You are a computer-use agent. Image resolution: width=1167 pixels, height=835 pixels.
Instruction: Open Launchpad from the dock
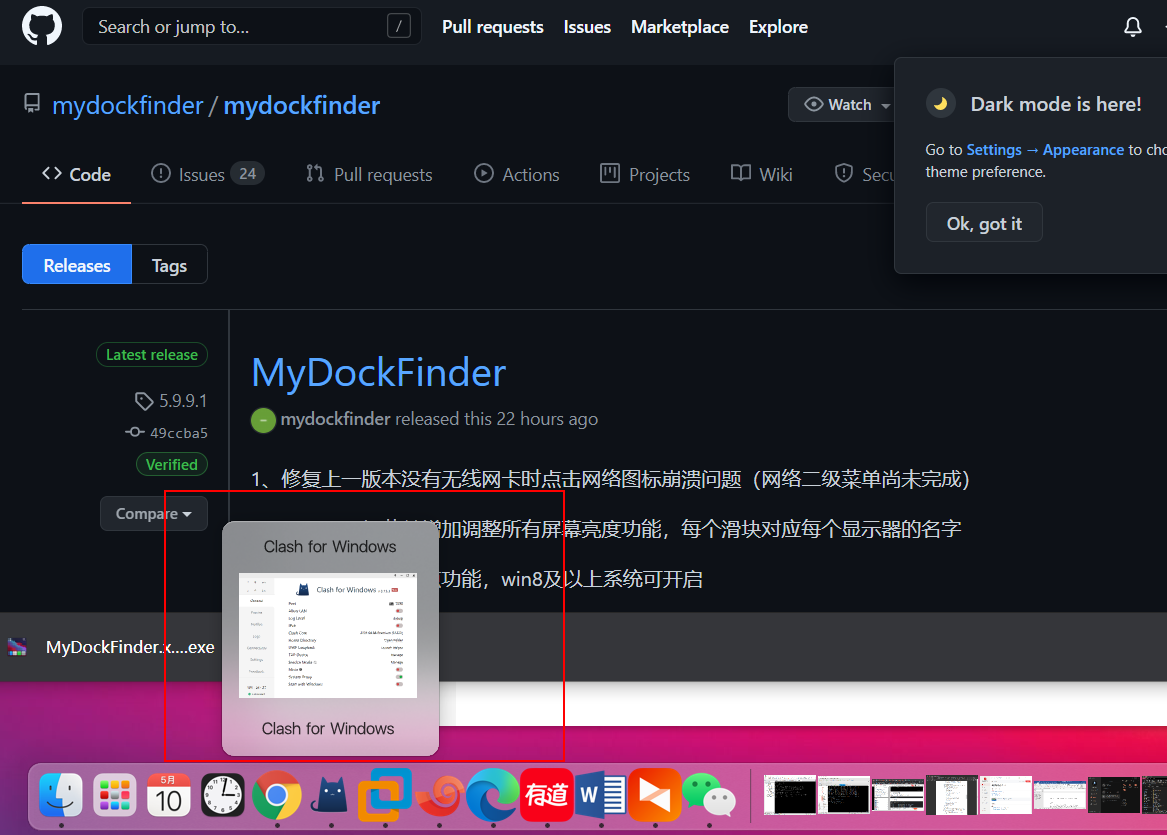tap(114, 795)
